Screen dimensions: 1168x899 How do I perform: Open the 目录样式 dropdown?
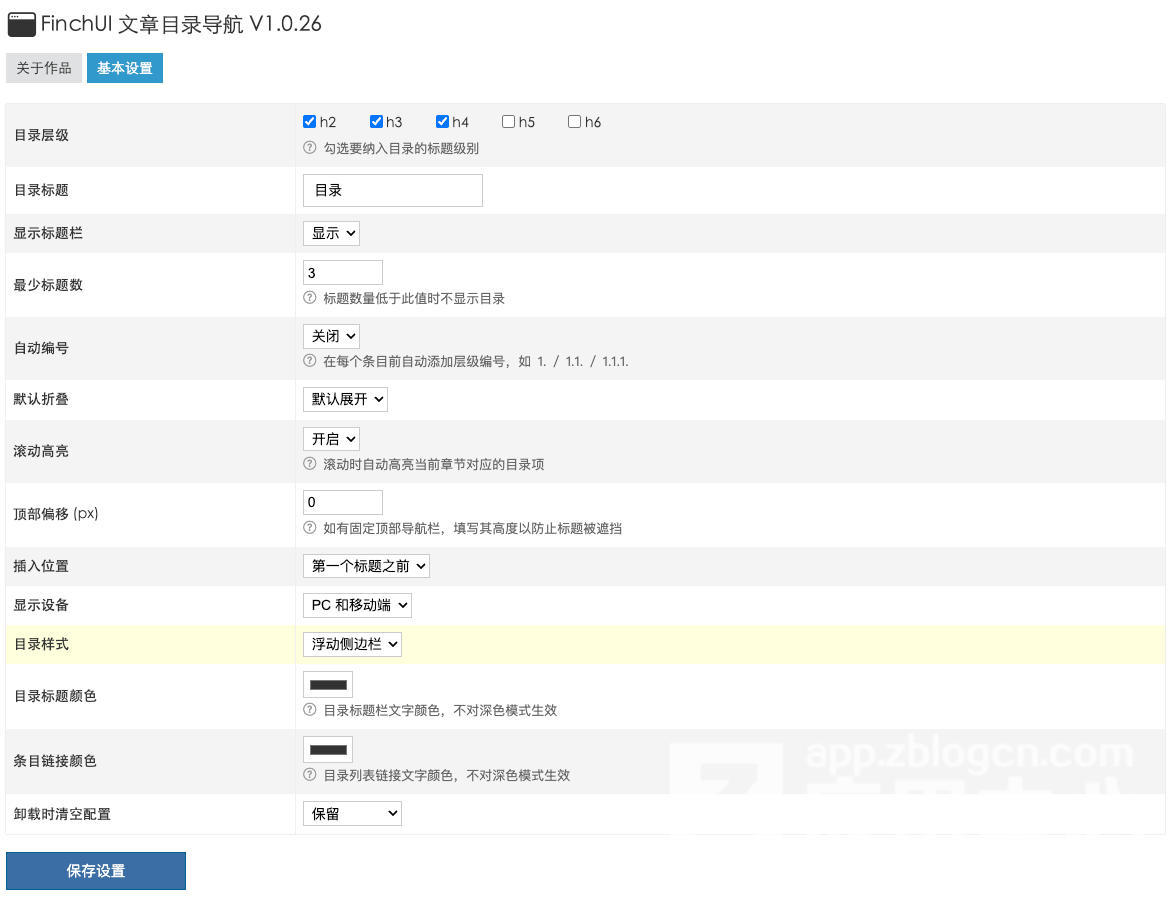coord(351,644)
